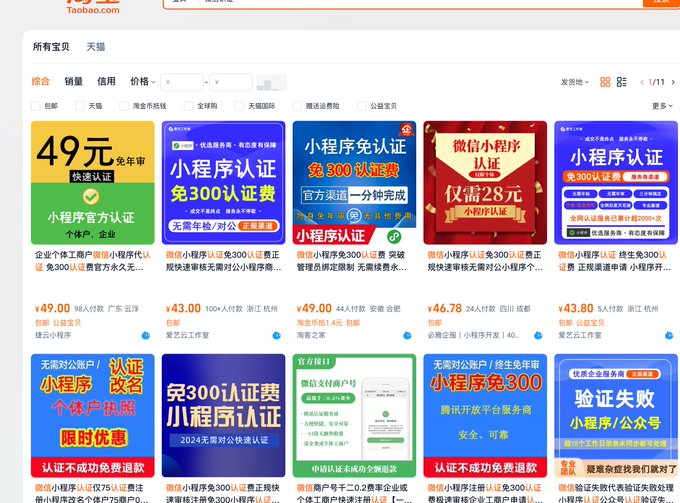Open the 发货地 location dropdown
680x503 pixels.
coord(574,82)
